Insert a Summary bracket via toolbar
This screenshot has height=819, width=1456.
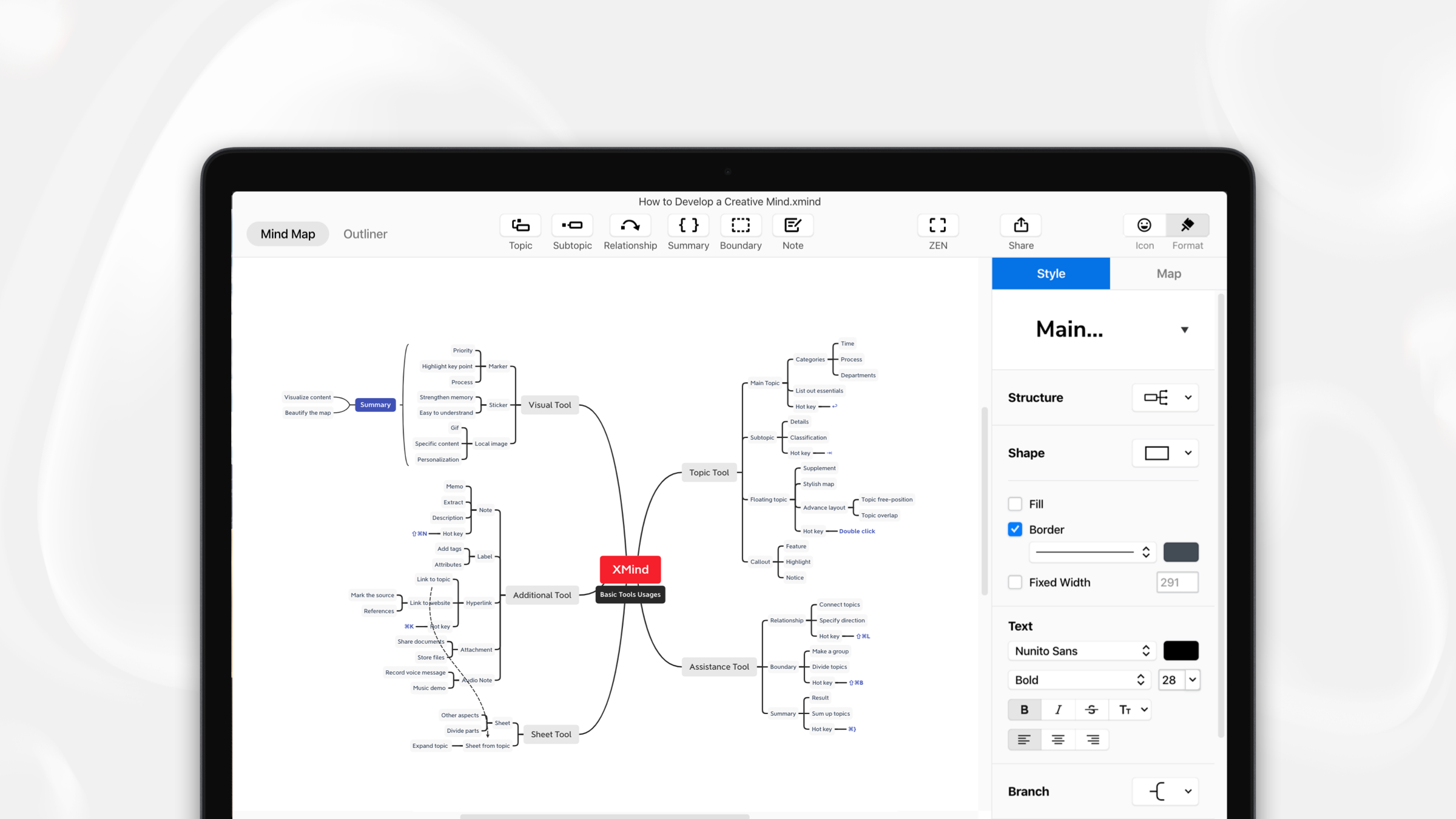(688, 226)
